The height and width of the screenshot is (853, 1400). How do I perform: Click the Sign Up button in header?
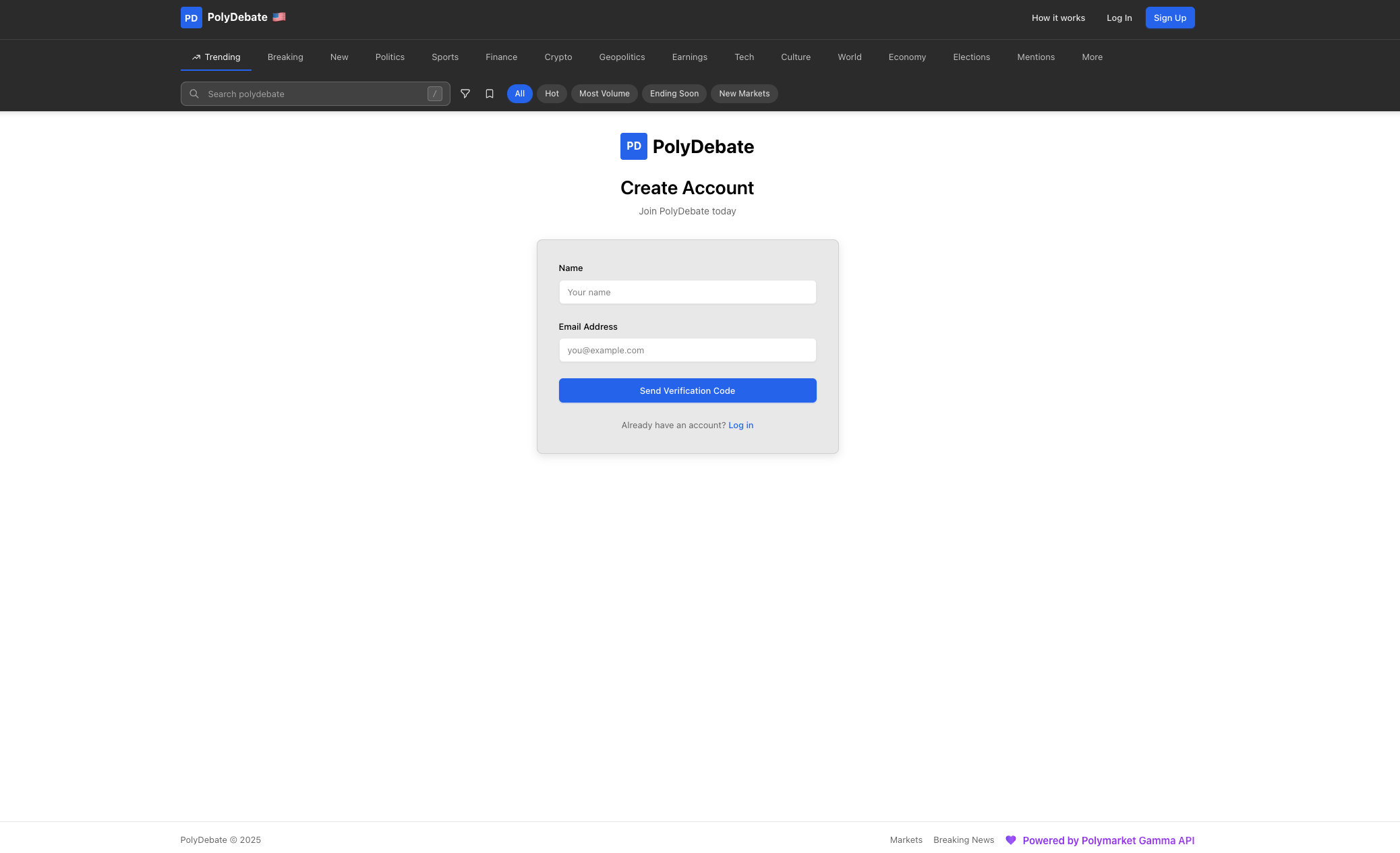tap(1169, 18)
